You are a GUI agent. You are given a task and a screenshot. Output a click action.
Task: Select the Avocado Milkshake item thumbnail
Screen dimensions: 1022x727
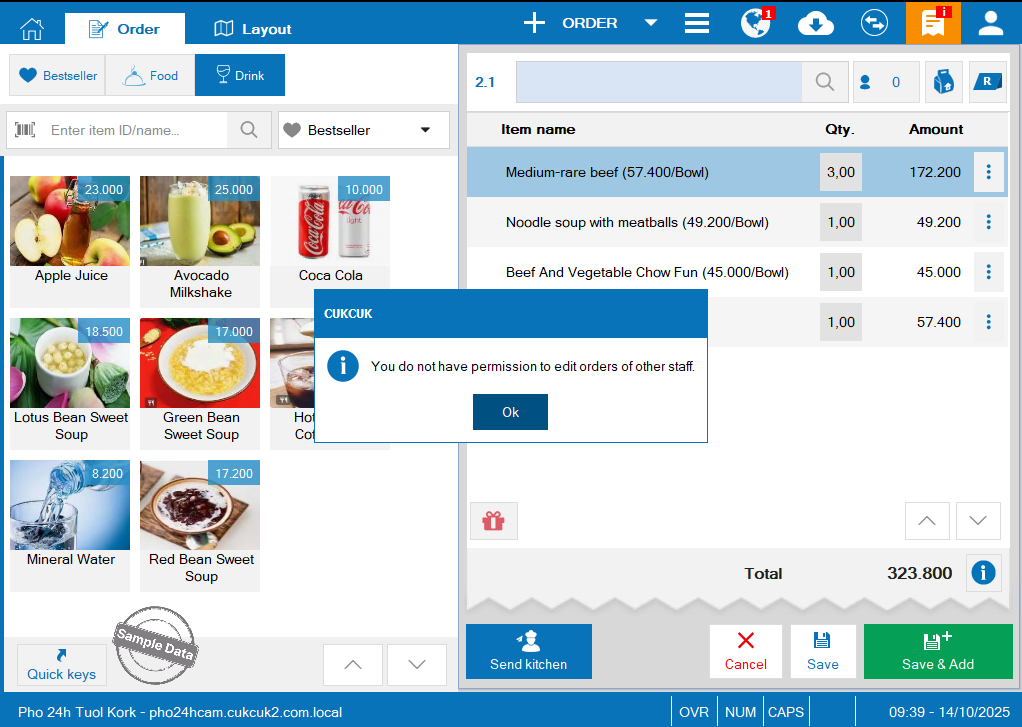[x=200, y=221]
